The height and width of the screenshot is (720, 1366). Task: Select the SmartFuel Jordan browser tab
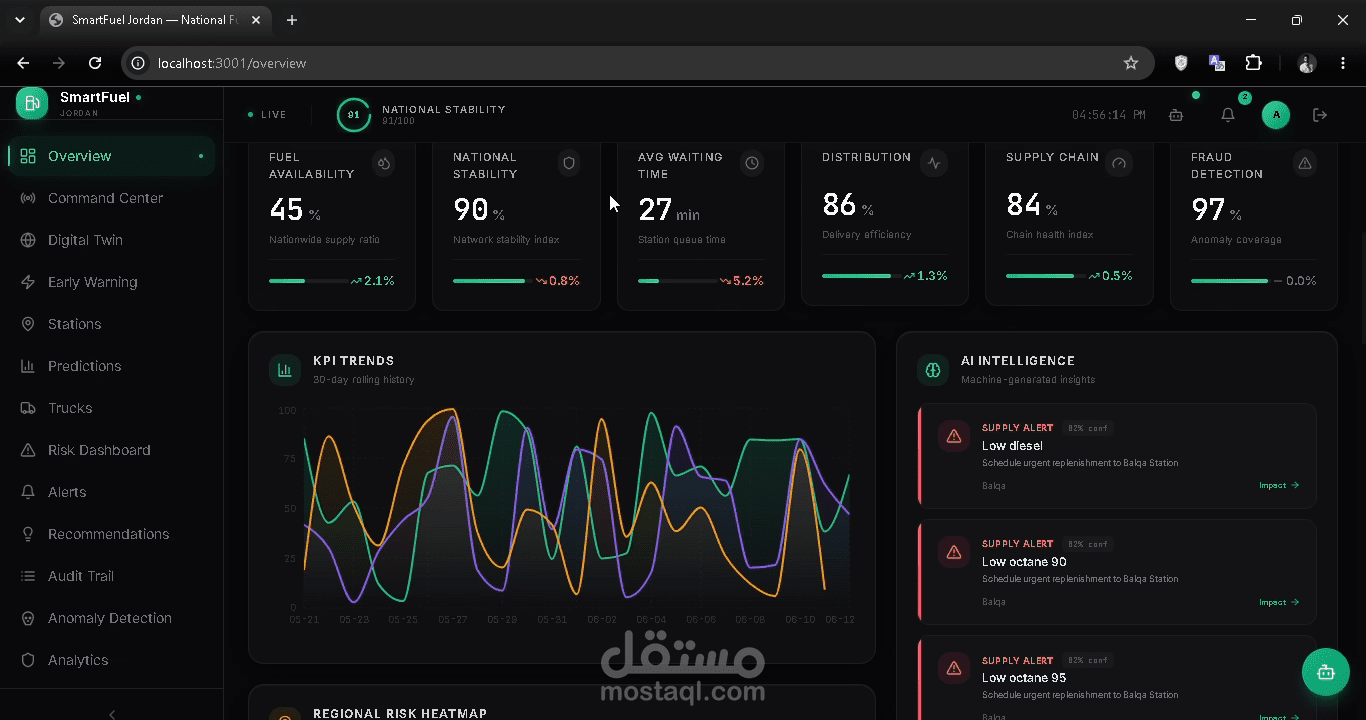point(156,20)
